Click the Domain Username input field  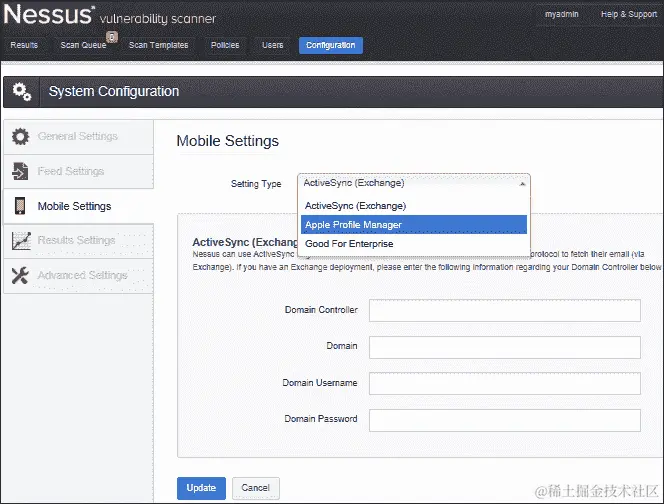[x=504, y=383]
